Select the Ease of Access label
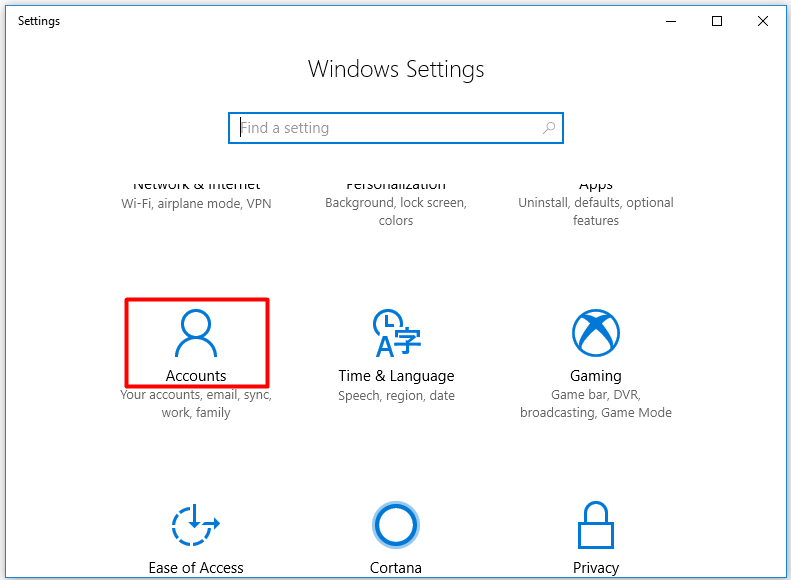791x580 pixels. pos(196,568)
